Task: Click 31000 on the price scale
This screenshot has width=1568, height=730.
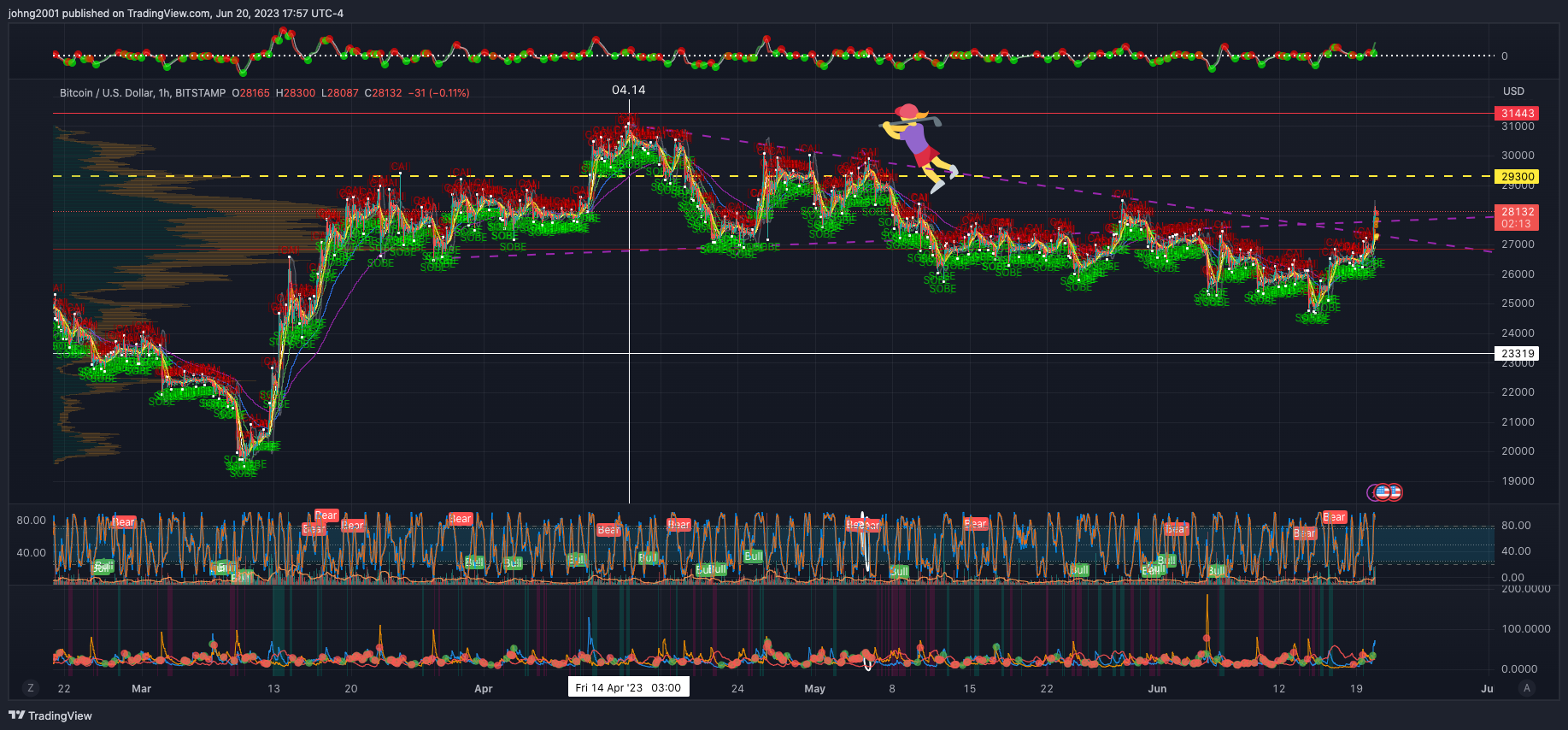Action: [1518, 127]
